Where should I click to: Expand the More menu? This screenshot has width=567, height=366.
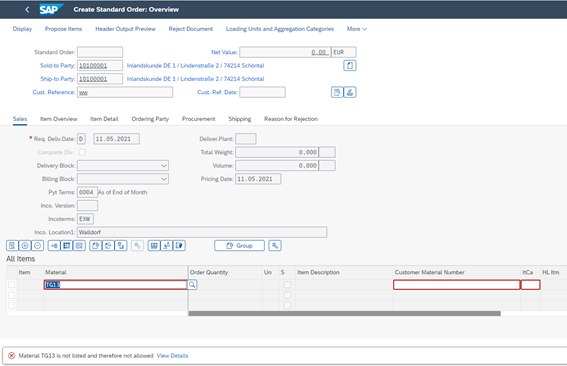coord(357,29)
